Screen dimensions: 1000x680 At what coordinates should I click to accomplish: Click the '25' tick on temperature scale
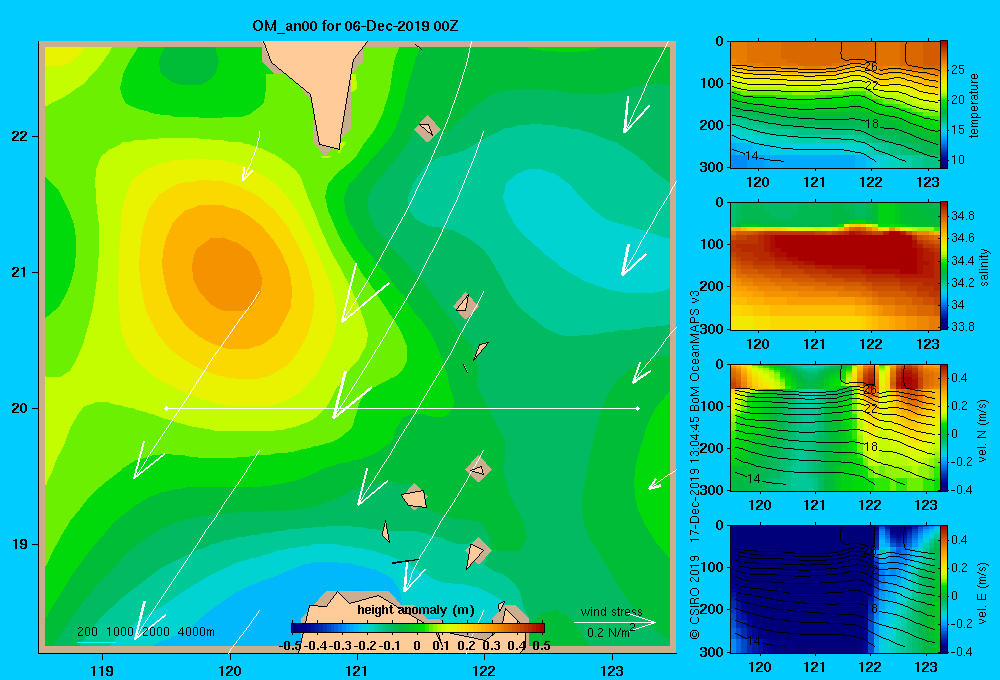(x=958, y=70)
